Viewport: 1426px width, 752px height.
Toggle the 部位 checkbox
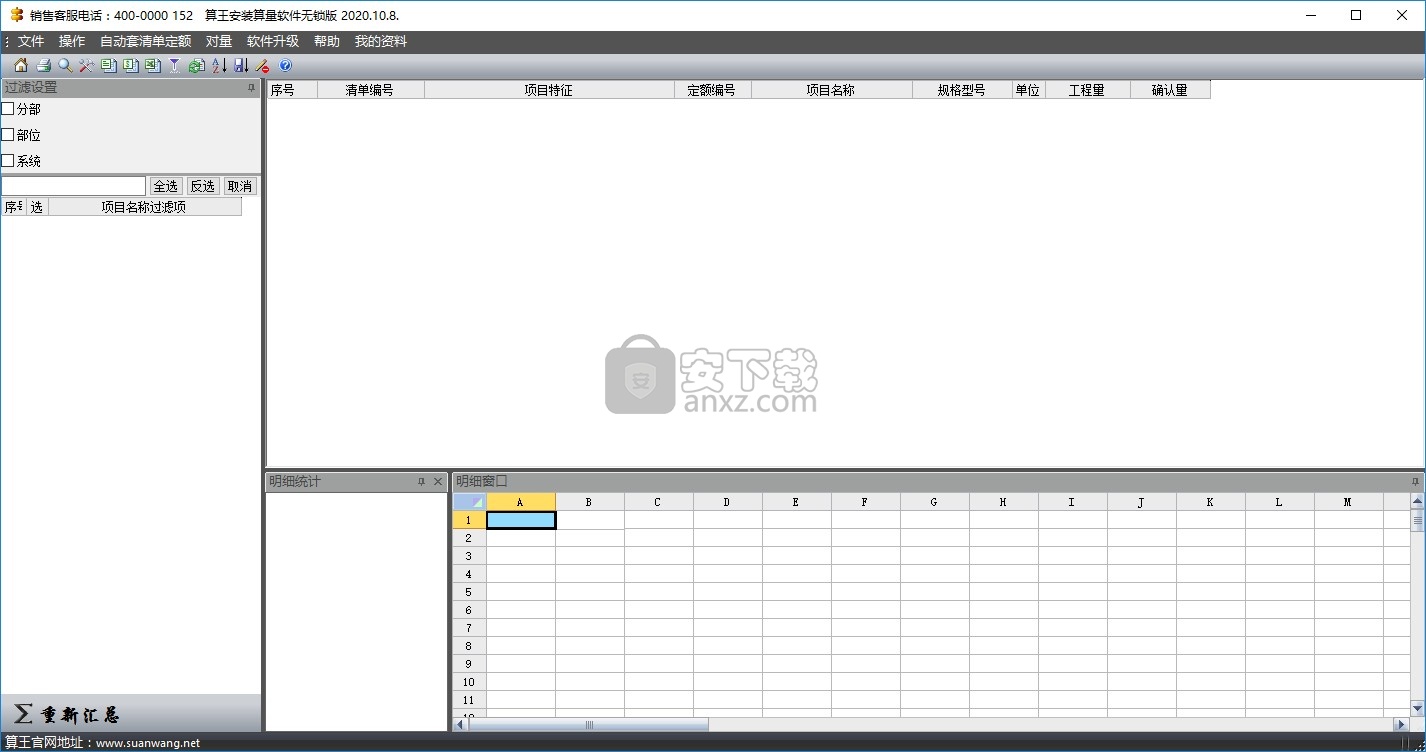tap(8, 134)
